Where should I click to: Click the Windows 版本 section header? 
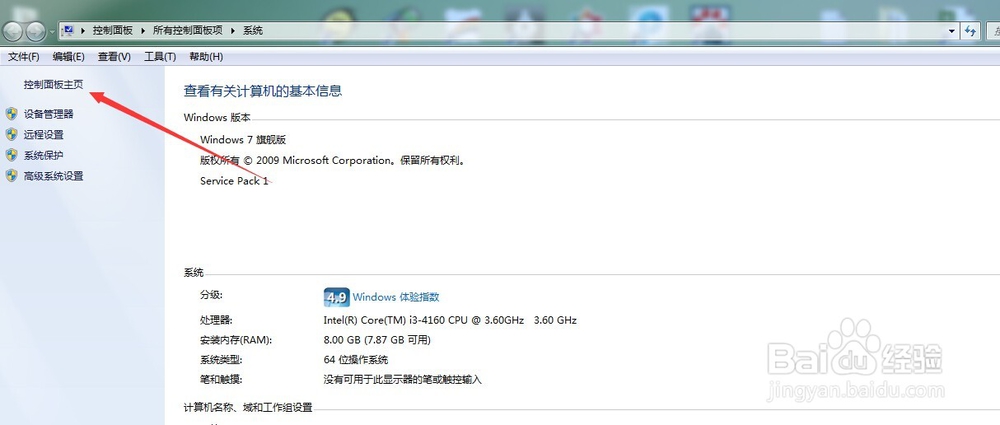[217, 117]
